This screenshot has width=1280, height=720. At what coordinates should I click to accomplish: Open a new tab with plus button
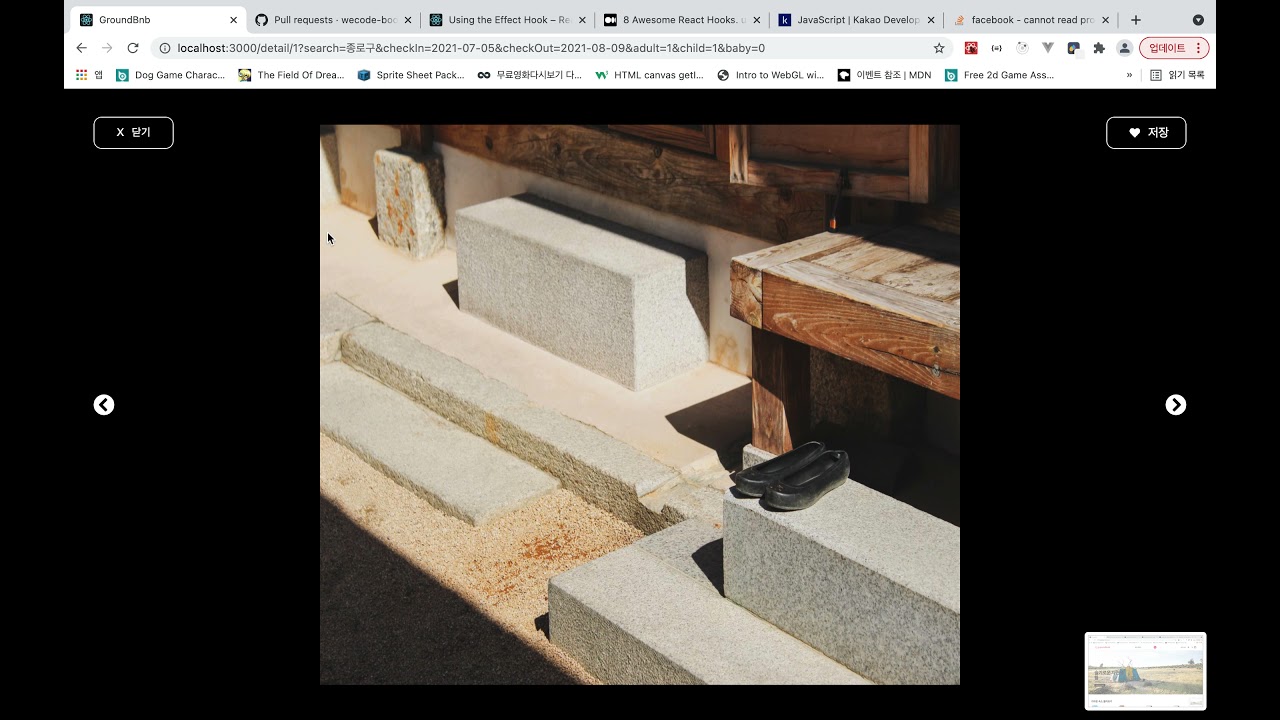click(x=1136, y=20)
